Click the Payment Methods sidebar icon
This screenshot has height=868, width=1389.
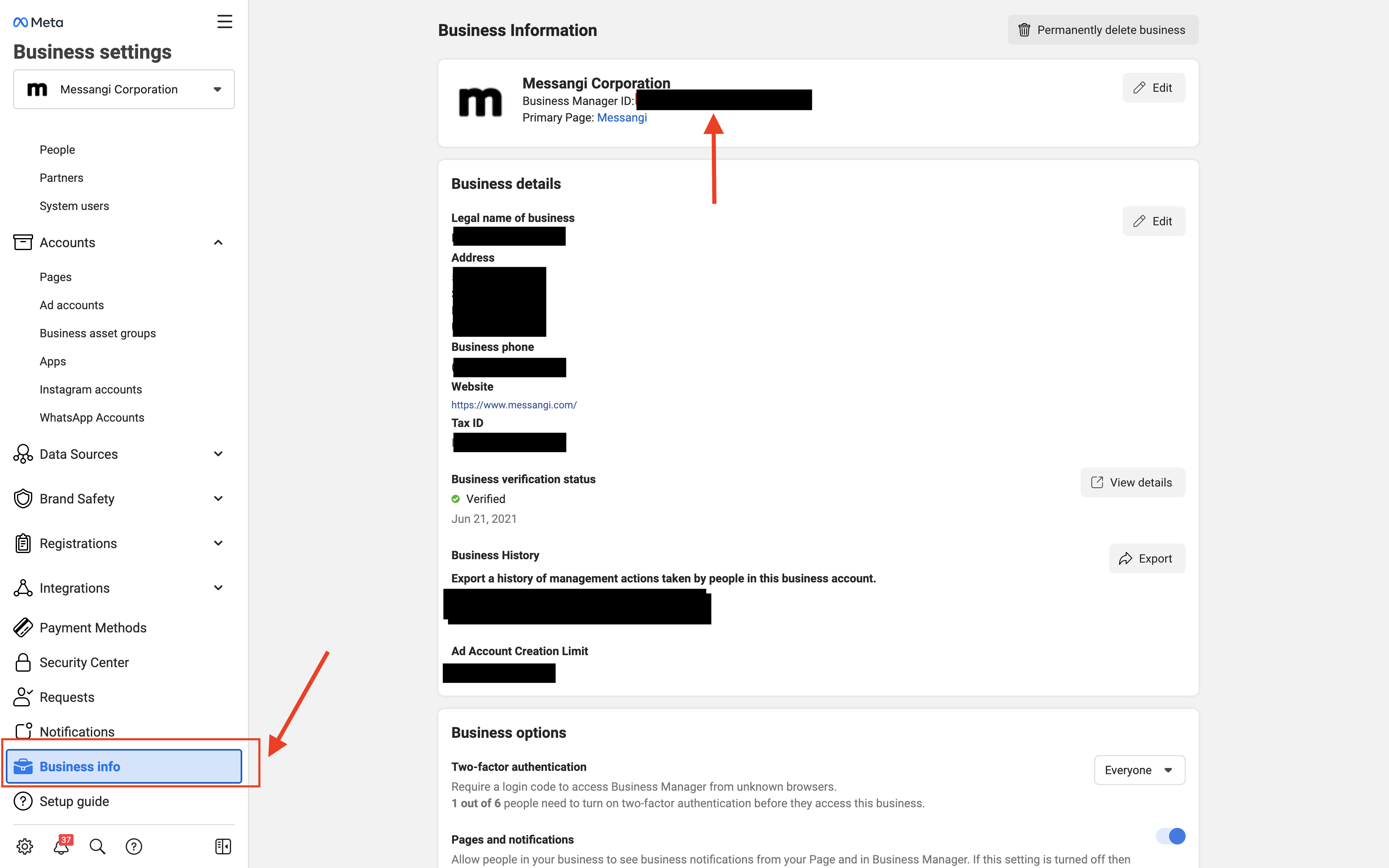click(22, 627)
